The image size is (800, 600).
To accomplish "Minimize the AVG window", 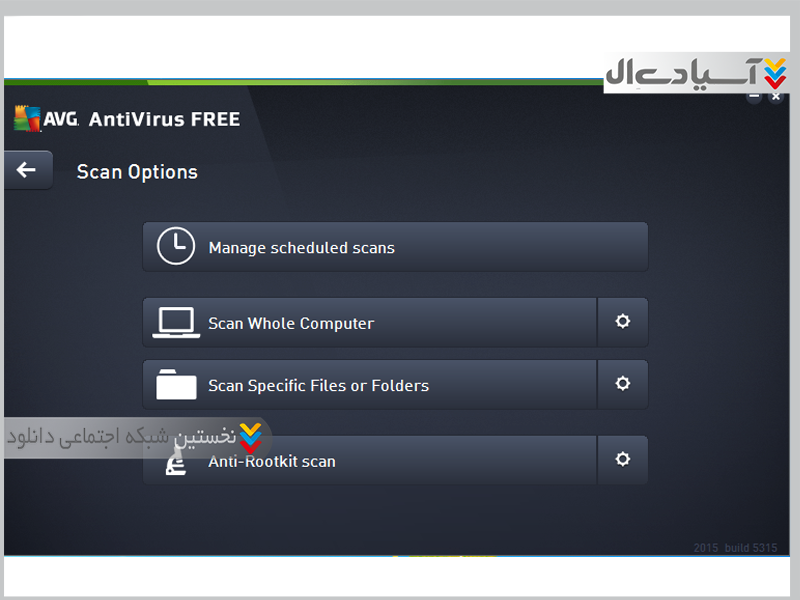I will pos(754,97).
